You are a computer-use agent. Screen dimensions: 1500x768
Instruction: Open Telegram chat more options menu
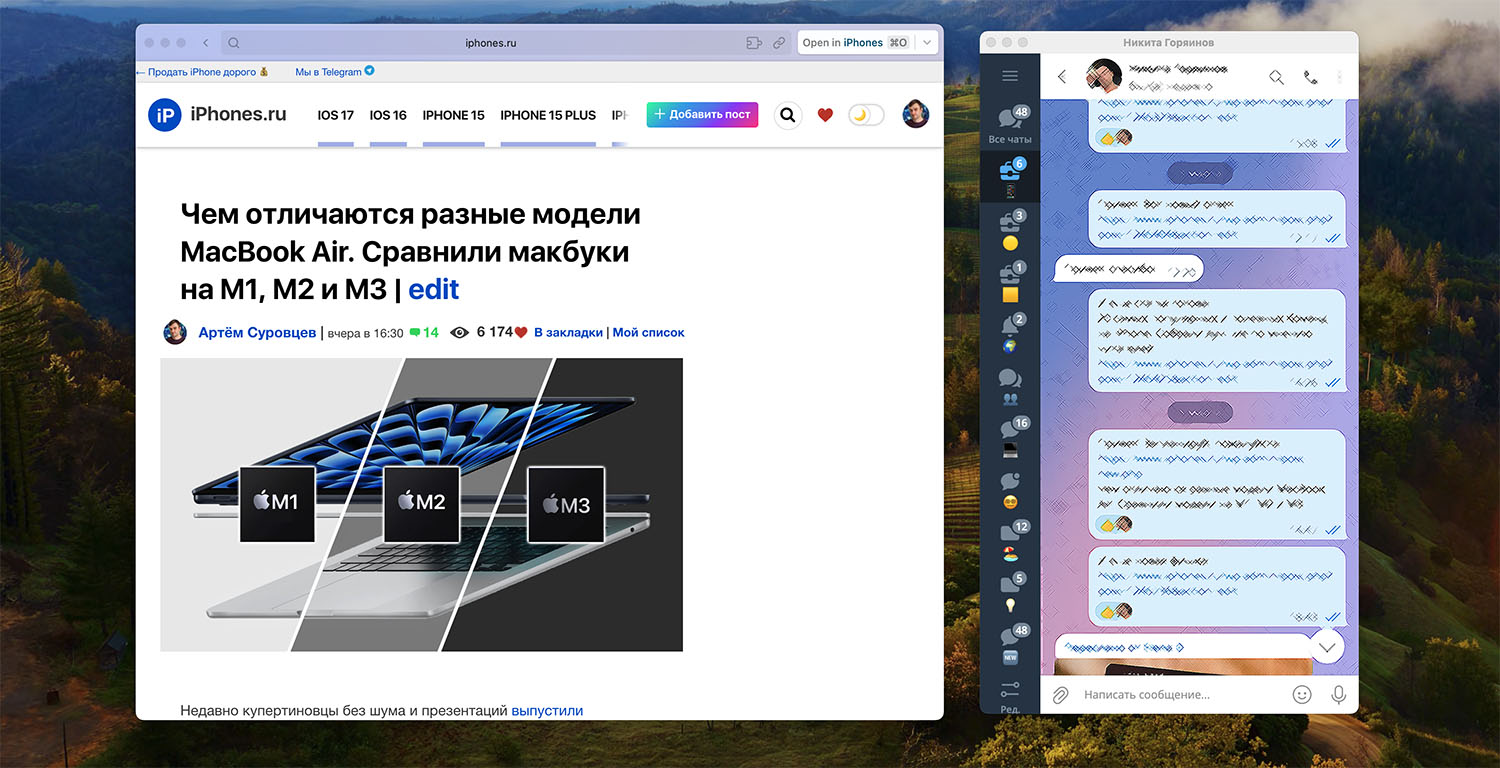(x=1340, y=77)
